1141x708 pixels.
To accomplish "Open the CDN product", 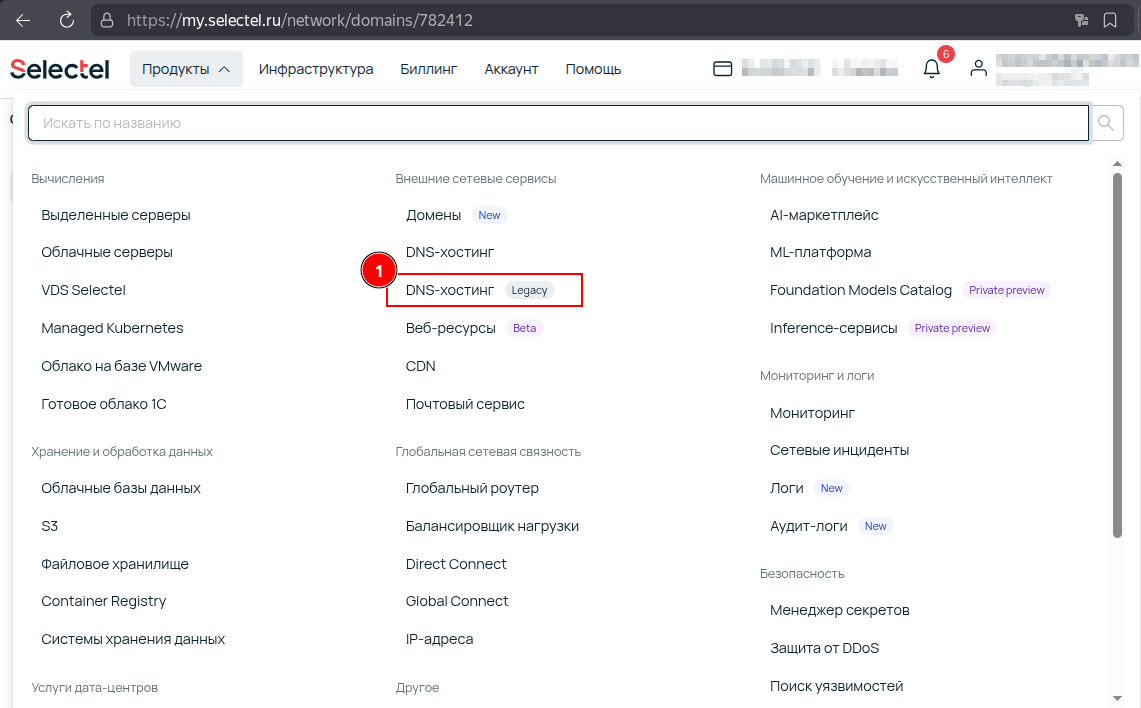I will (420, 366).
